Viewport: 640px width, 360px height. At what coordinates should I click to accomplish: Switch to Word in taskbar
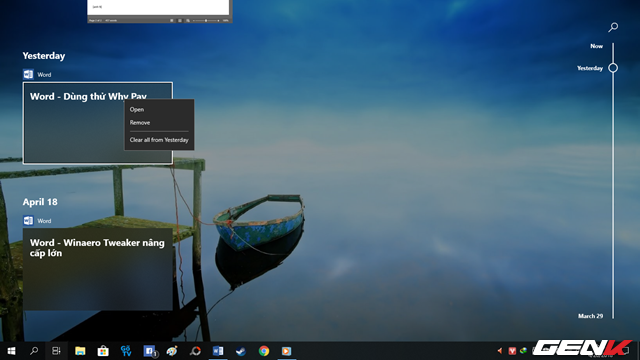218,351
